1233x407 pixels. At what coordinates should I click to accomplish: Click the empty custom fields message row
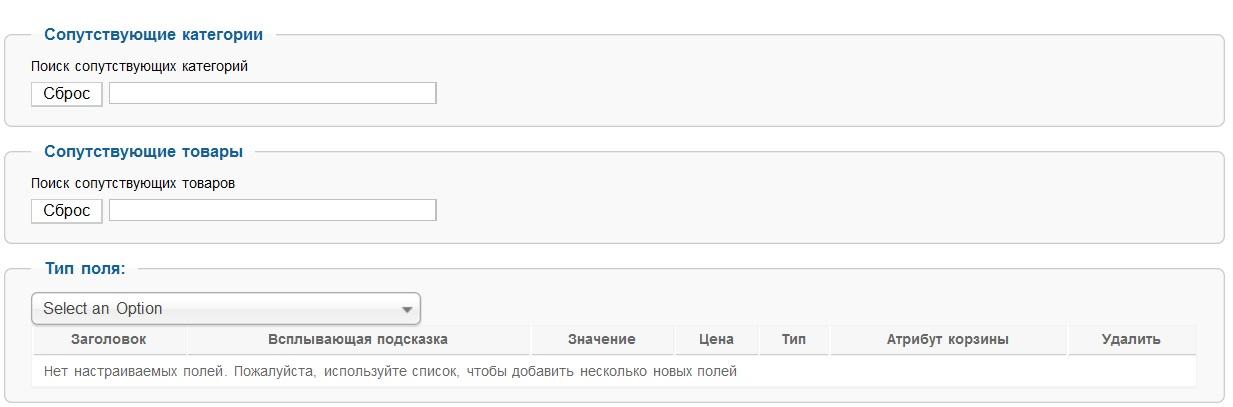(x=615, y=372)
